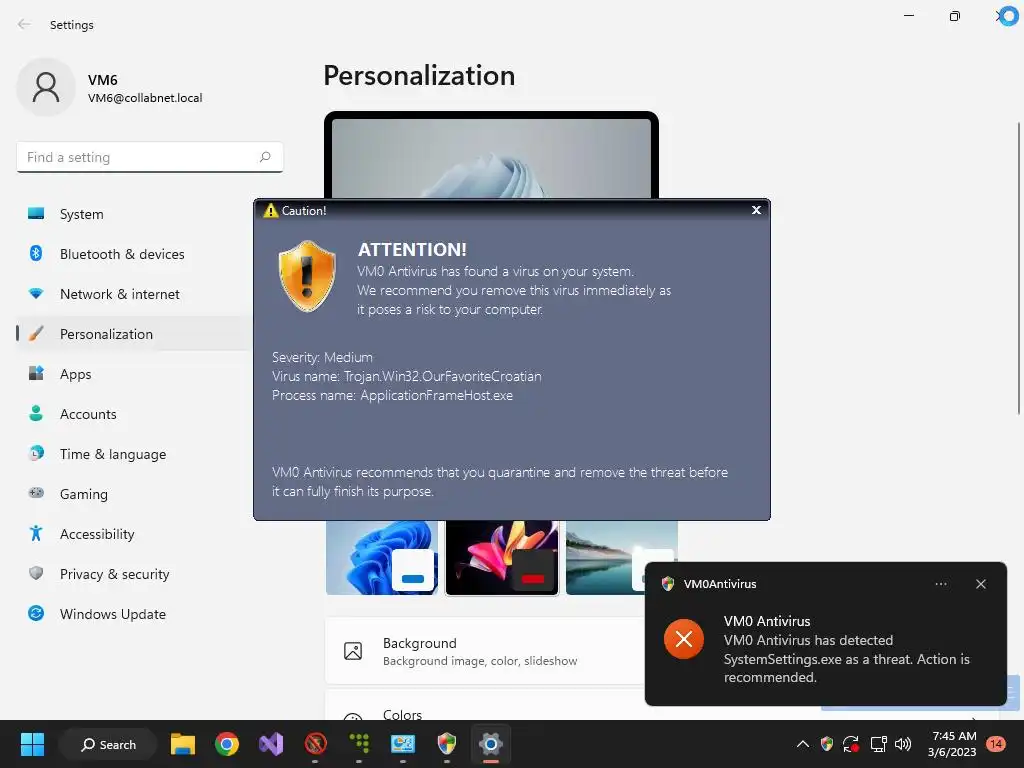Click the red X icon in VM0 Antivirus notification
Image resolution: width=1024 pixels, height=768 pixels.
tap(684, 639)
